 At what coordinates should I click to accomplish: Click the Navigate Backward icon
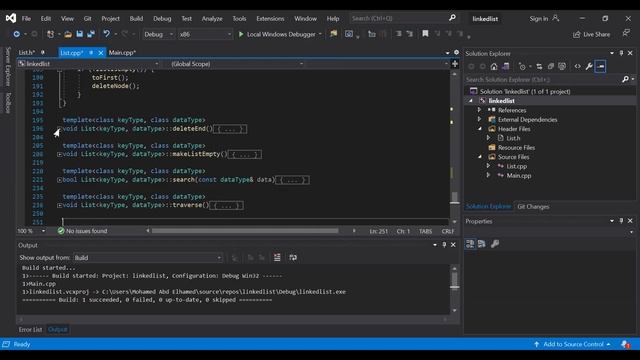coord(16,34)
